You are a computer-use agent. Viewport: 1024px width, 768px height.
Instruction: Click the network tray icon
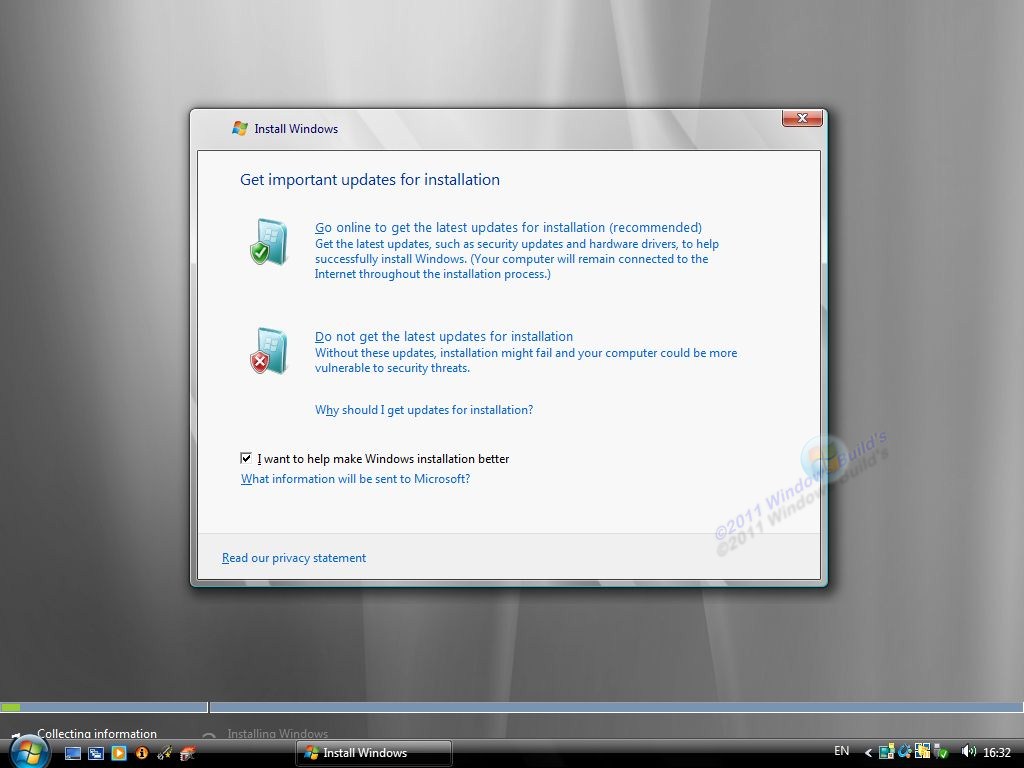click(886, 752)
